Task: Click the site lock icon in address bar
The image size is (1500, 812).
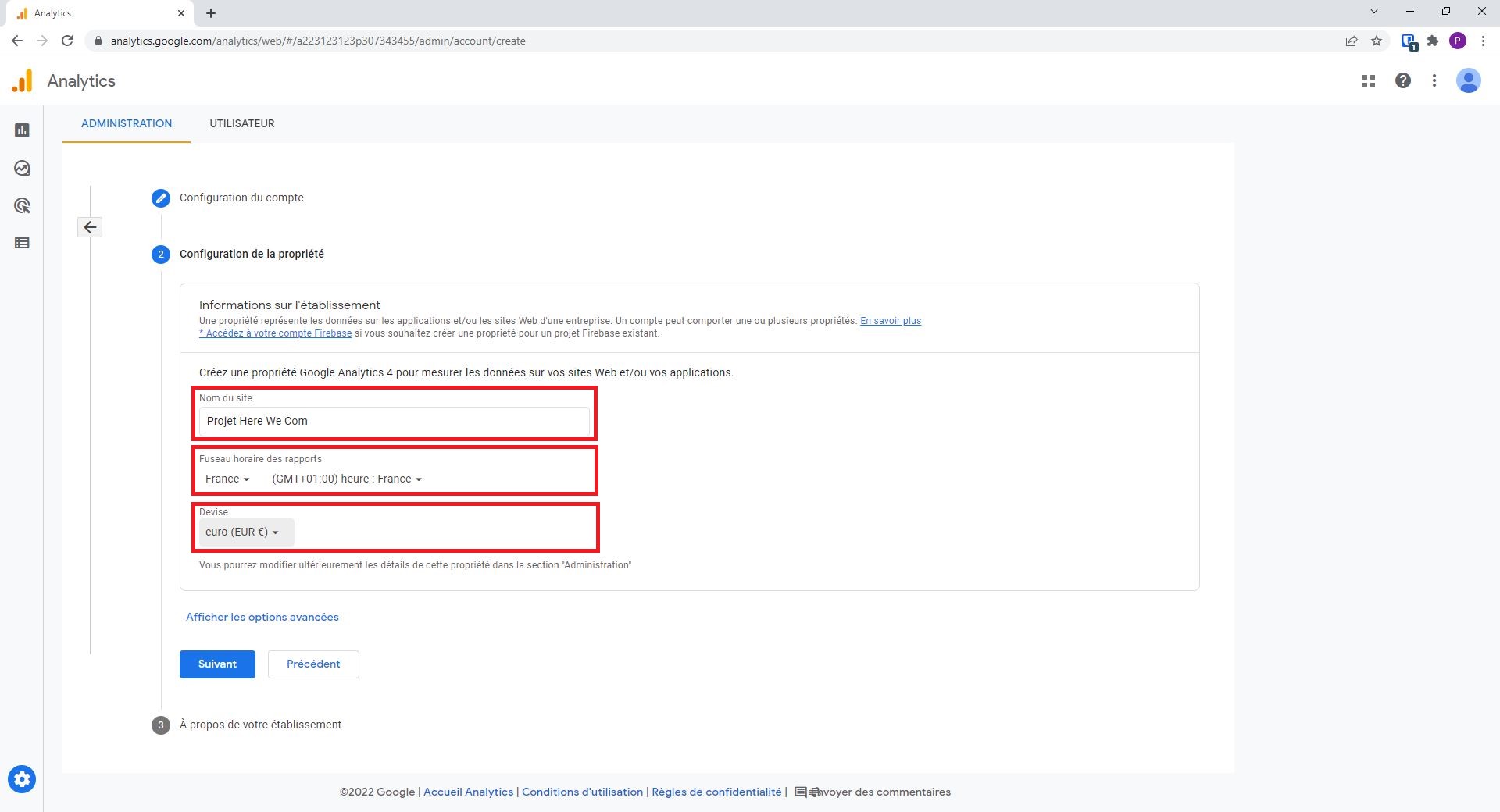Action: point(98,41)
